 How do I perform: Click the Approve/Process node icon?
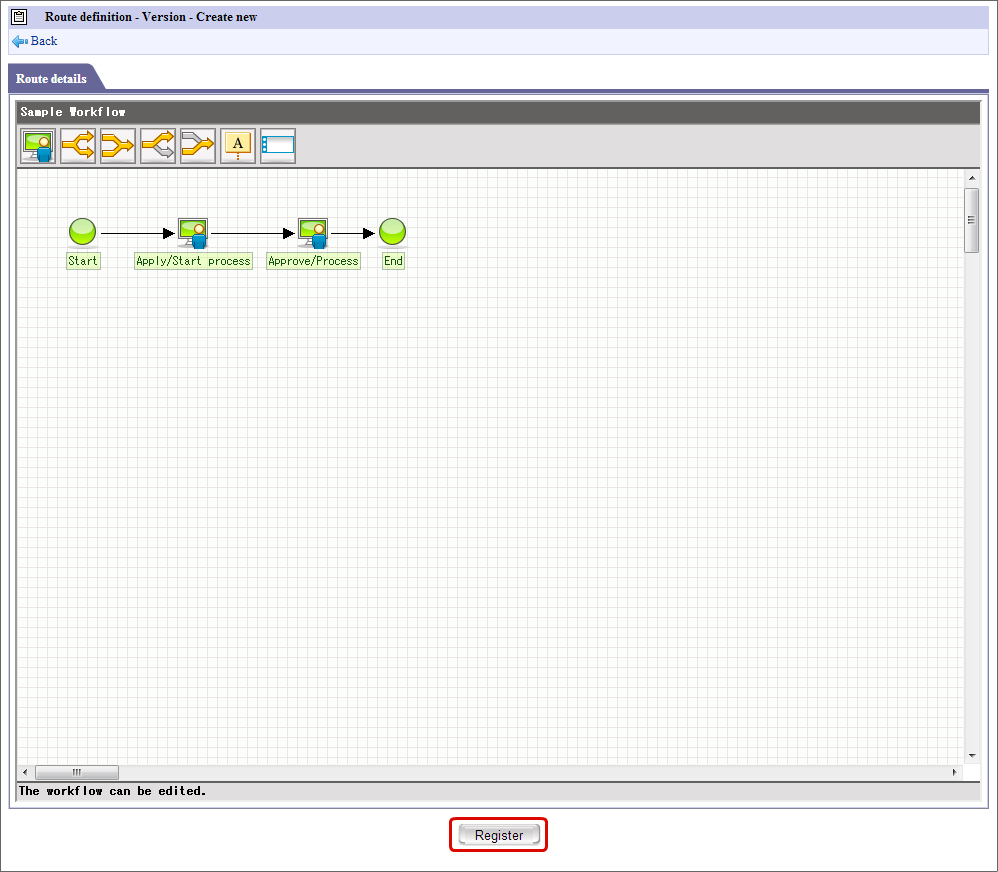click(x=313, y=233)
